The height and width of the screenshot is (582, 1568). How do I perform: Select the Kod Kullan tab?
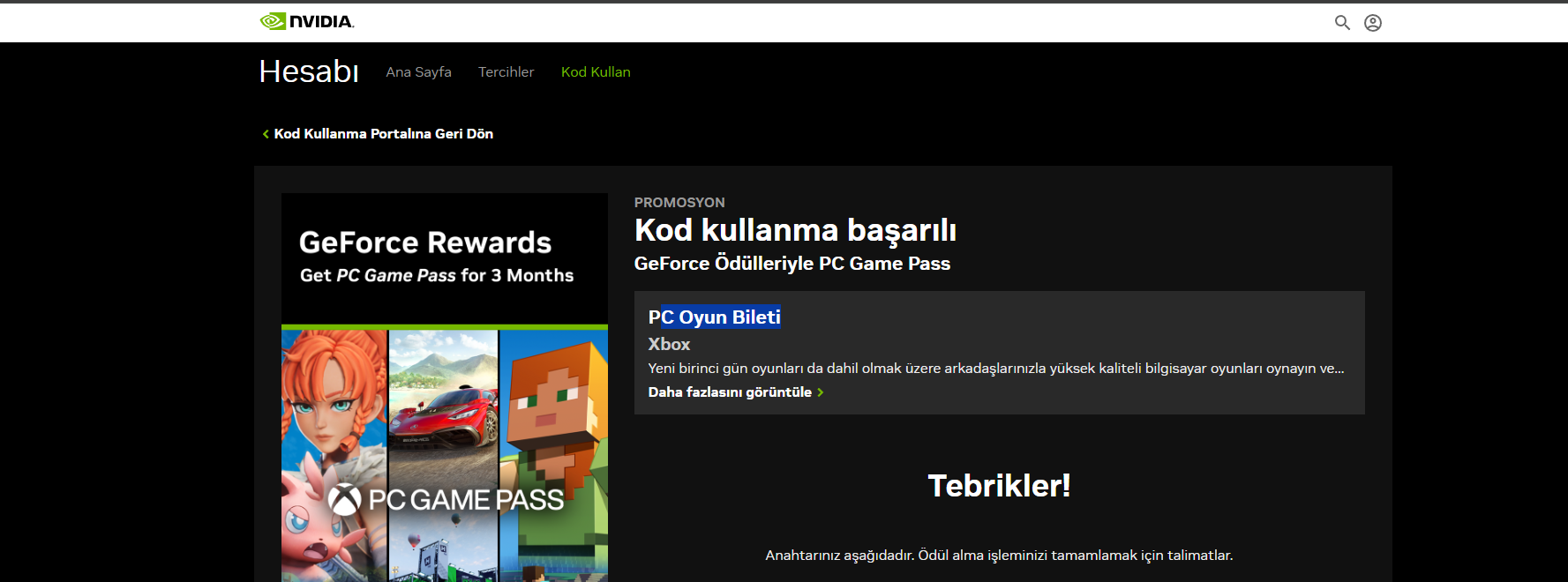click(x=596, y=72)
